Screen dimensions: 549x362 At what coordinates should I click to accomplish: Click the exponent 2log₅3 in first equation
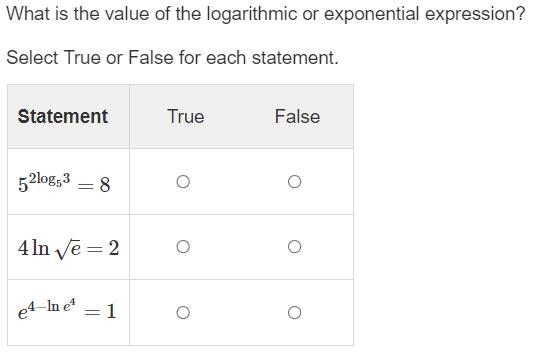pos(49,179)
